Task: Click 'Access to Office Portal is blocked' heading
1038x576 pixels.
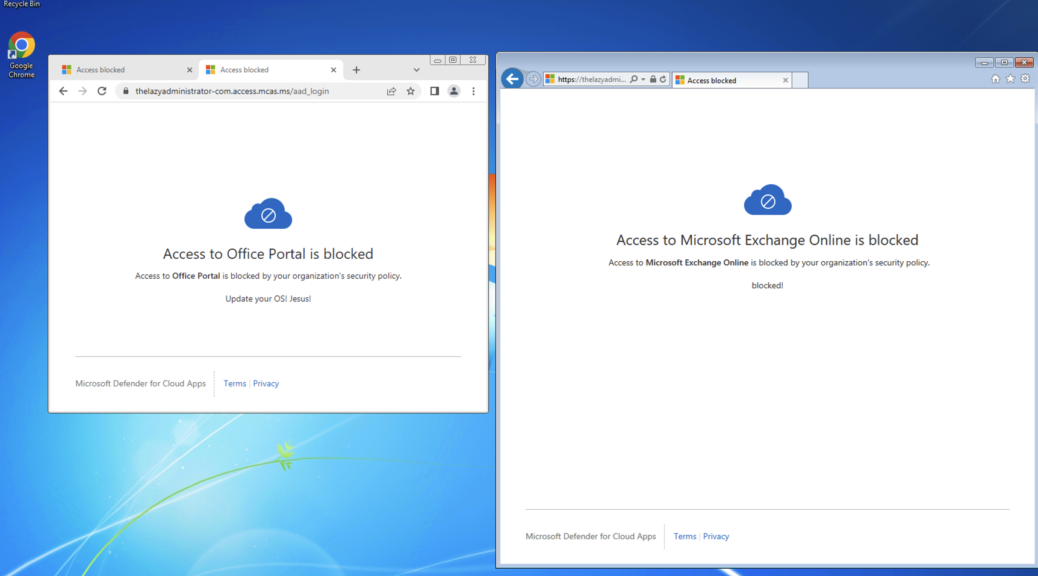Action: click(268, 254)
